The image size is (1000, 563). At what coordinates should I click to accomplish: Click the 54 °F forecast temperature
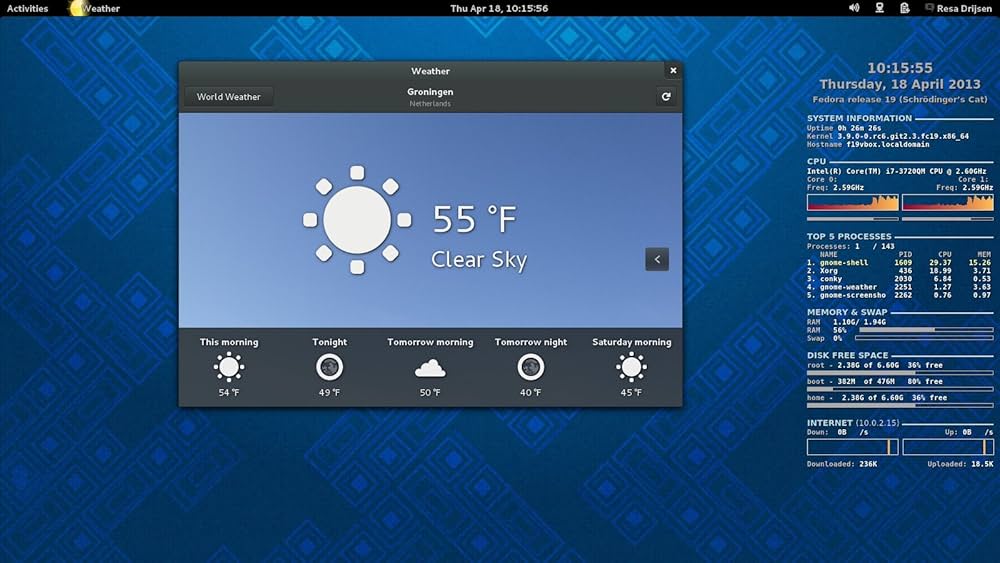(x=229, y=393)
